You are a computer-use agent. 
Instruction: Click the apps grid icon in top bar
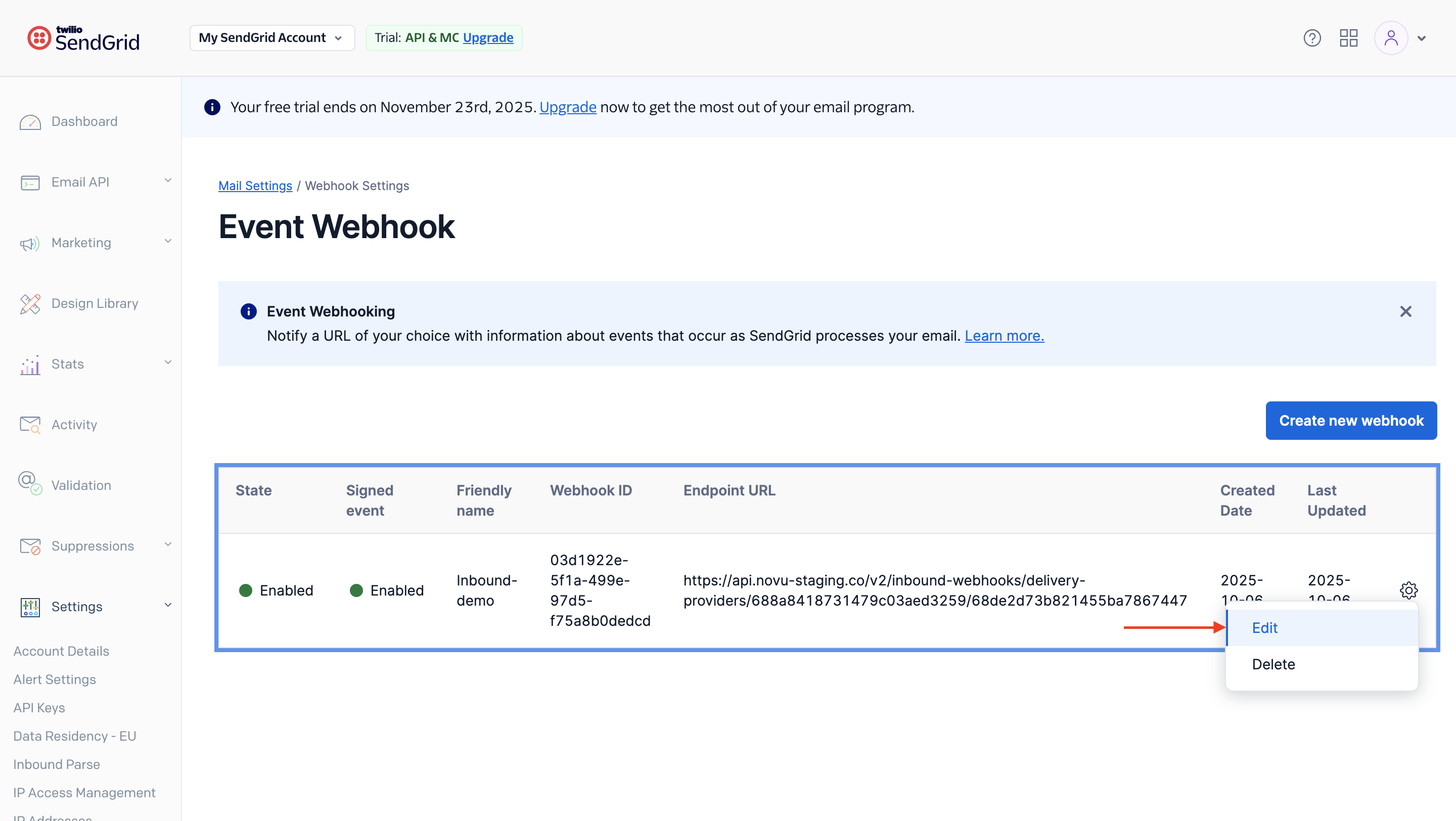pyautogui.click(x=1349, y=38)
